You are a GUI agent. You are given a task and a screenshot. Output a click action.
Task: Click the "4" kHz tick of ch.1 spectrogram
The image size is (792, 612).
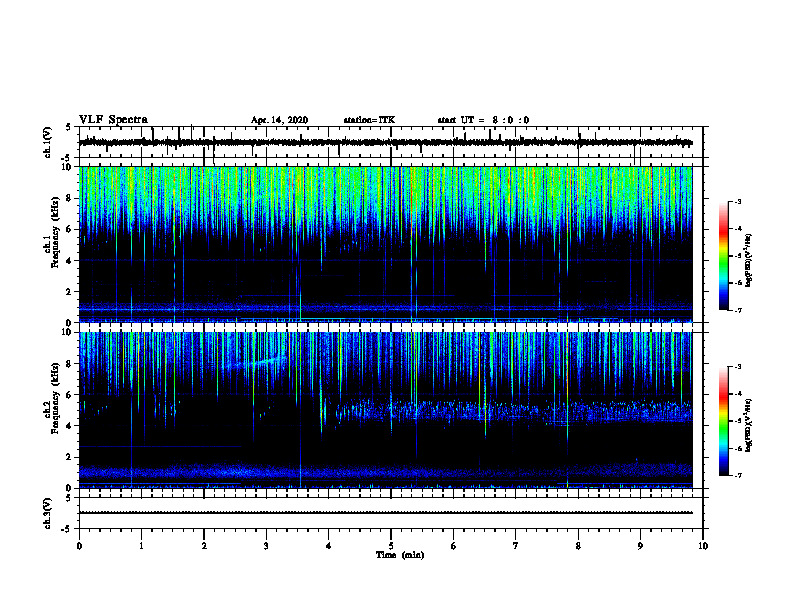click(70, 261)
